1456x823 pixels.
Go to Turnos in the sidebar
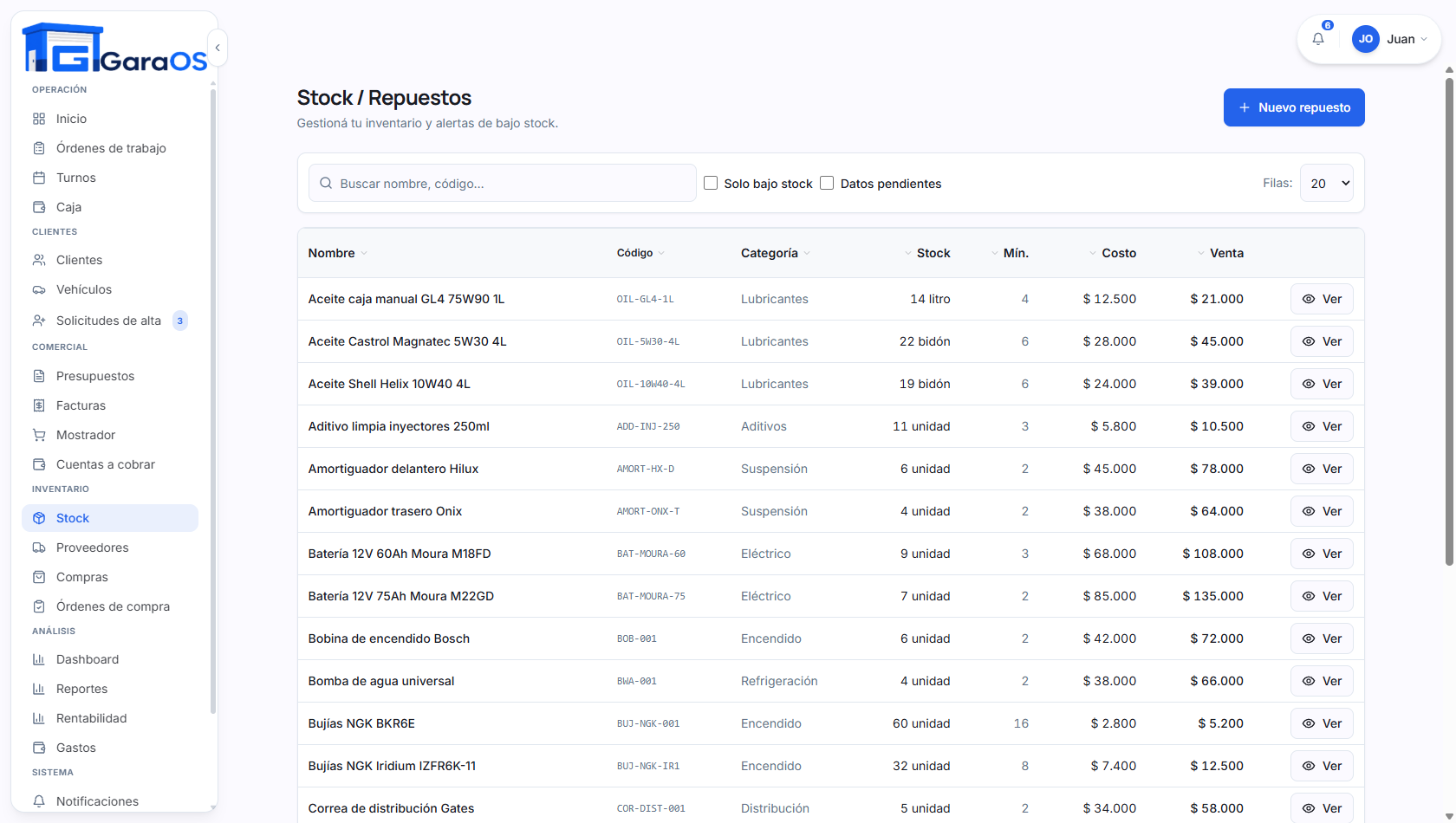(x=110, y=178)
